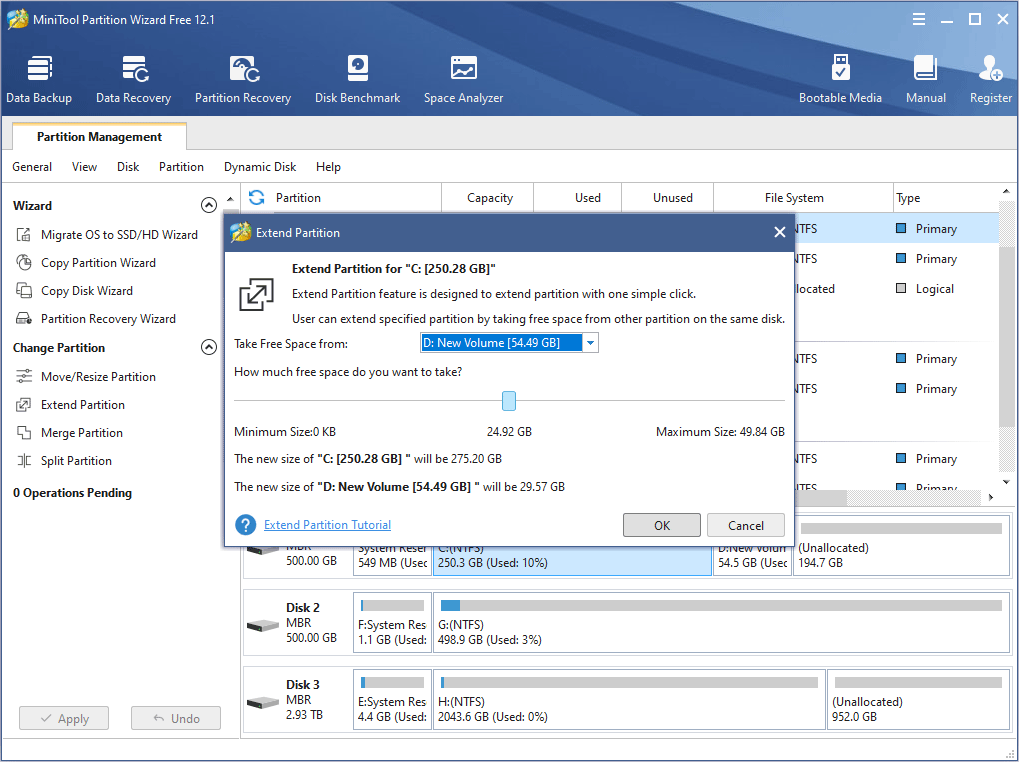Select the H:(NTFS) 2043.6 GB partition
The image size is (1019, 762).
629,700
